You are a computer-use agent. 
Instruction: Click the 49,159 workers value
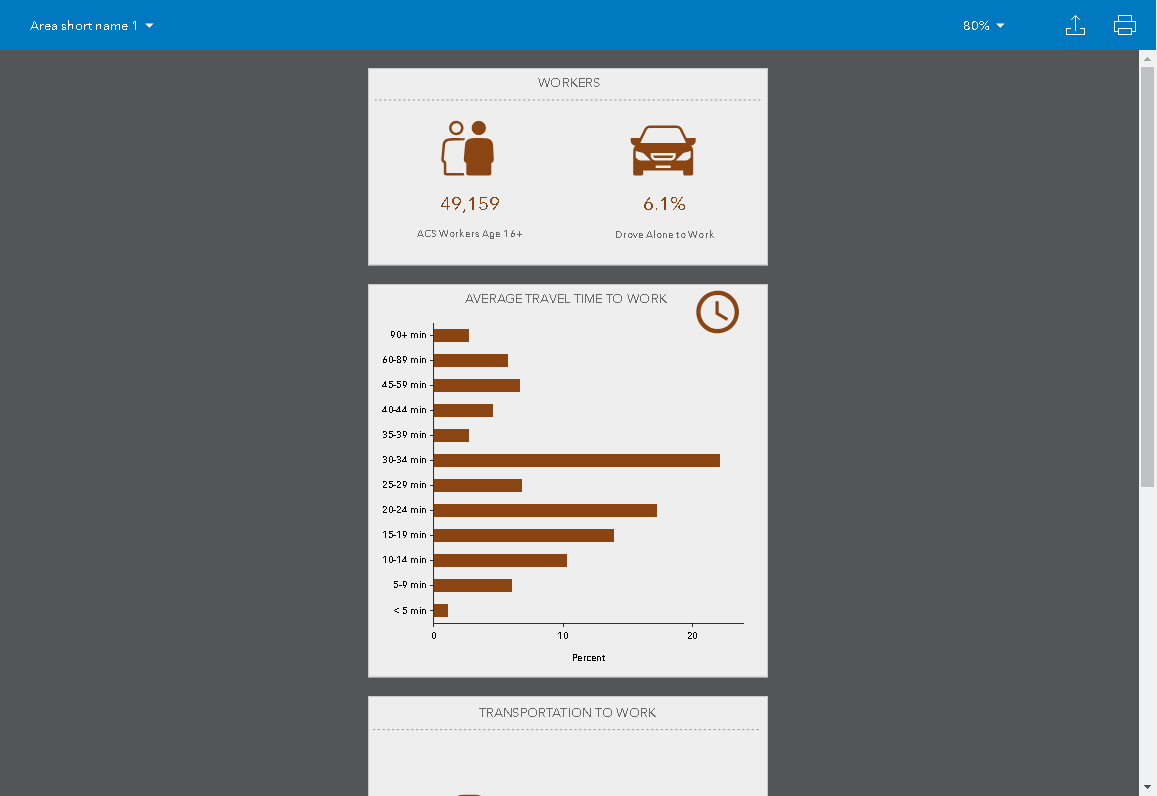pos(470,204)
